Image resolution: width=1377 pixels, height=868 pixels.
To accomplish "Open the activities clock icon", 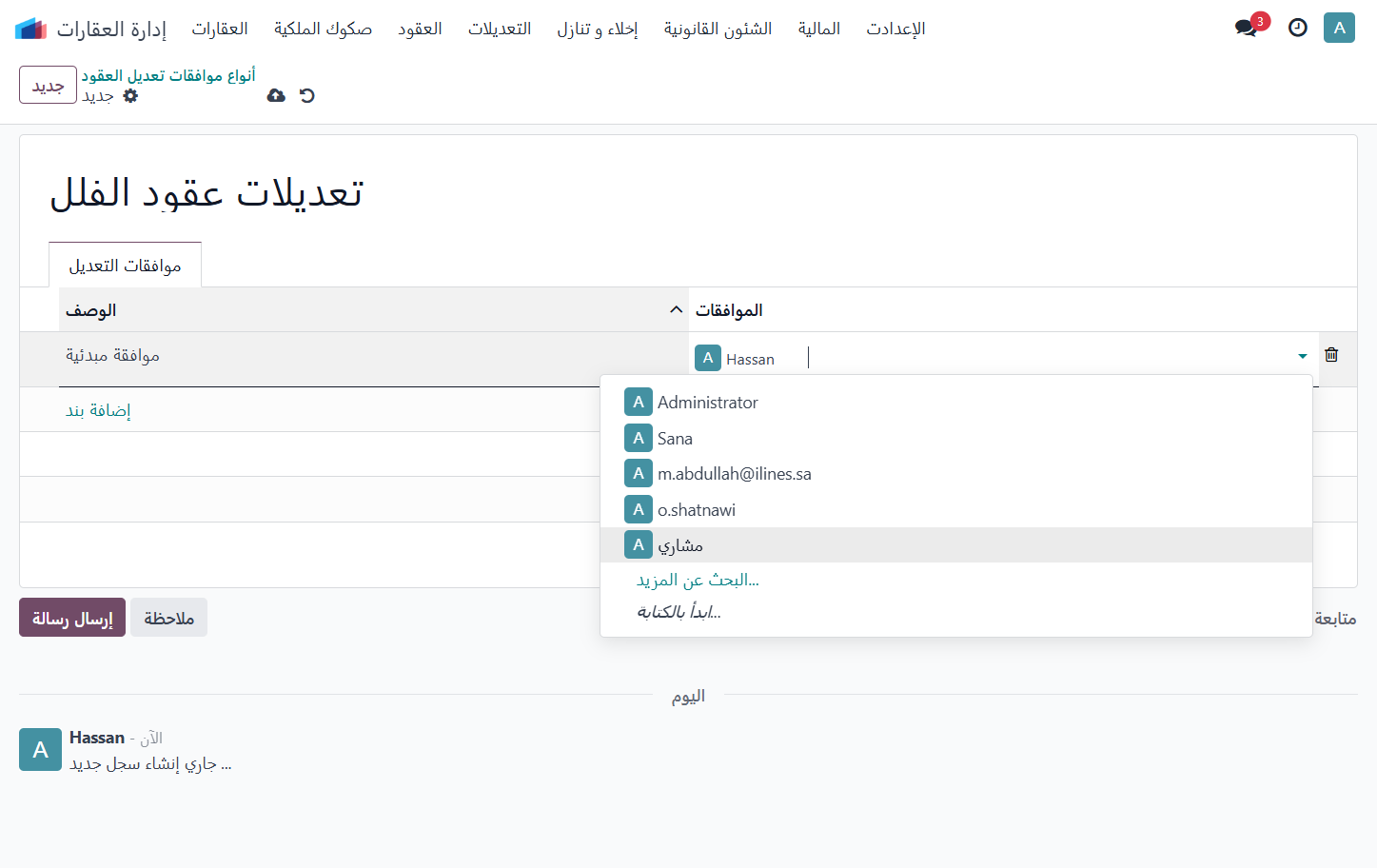I will click(1298, 28).
